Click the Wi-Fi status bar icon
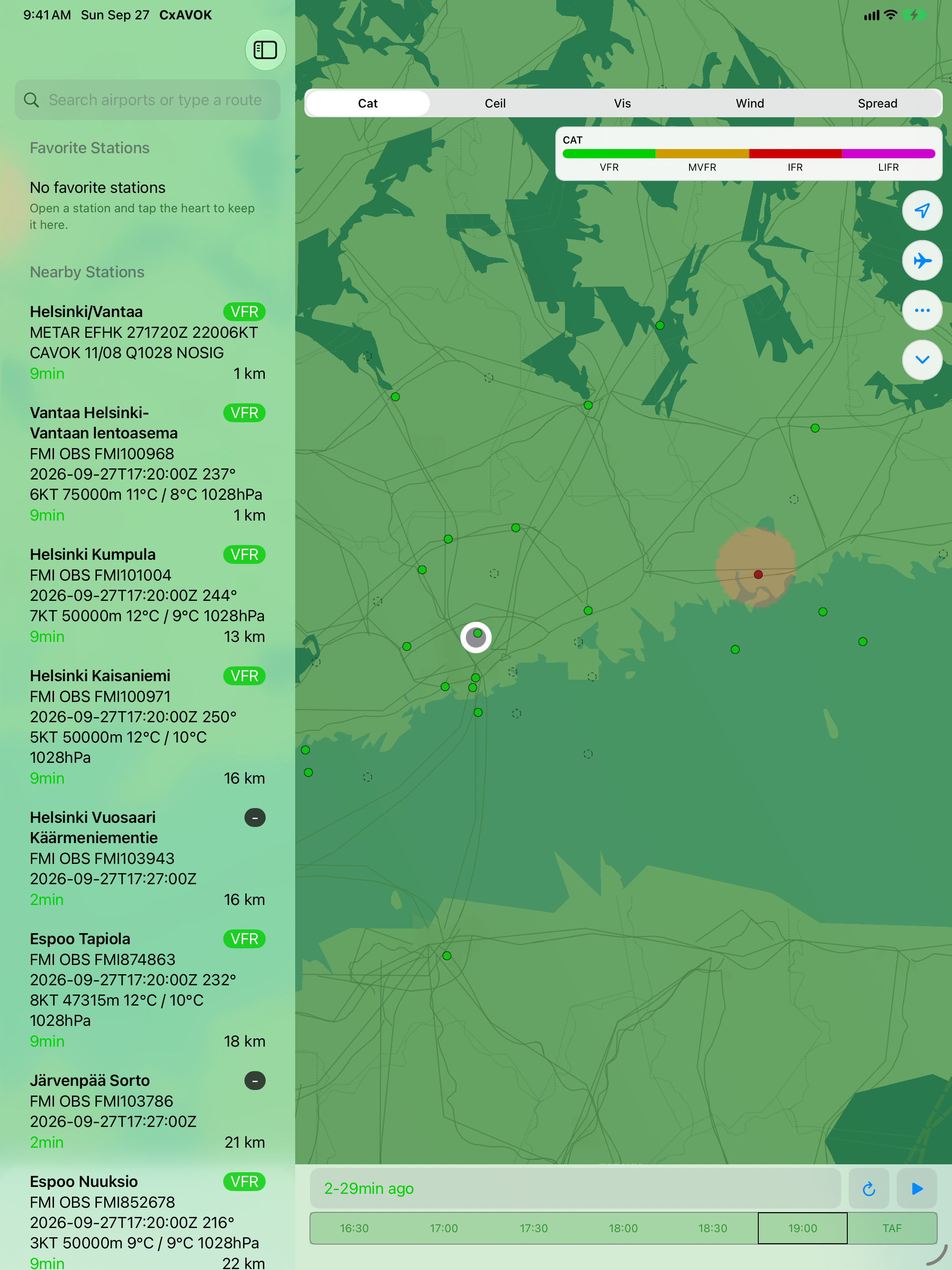Screen dimensions: 952x1270 (890, 15)
